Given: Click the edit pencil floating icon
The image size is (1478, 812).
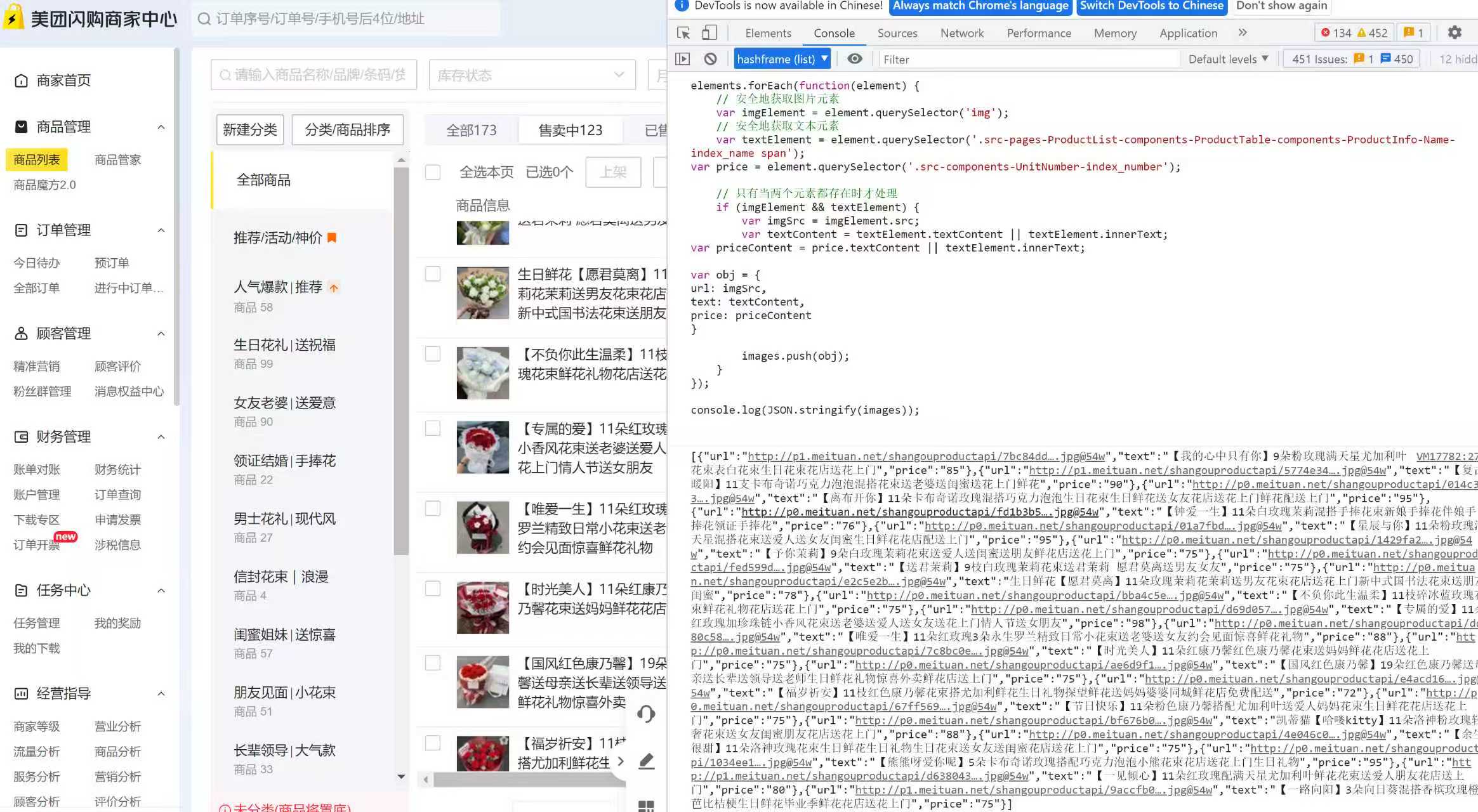Looking at the screenshot, I should coord(646,761).
